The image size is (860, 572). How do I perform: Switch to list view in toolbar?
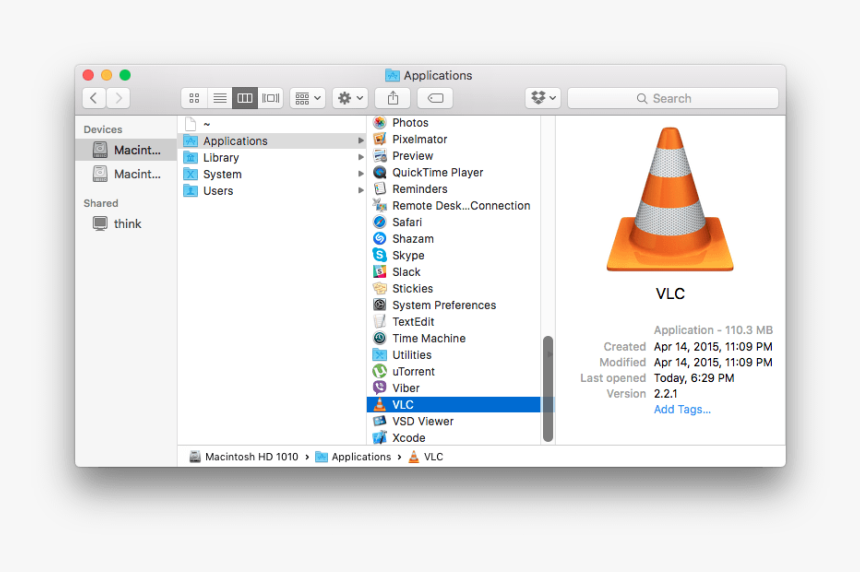220,98
